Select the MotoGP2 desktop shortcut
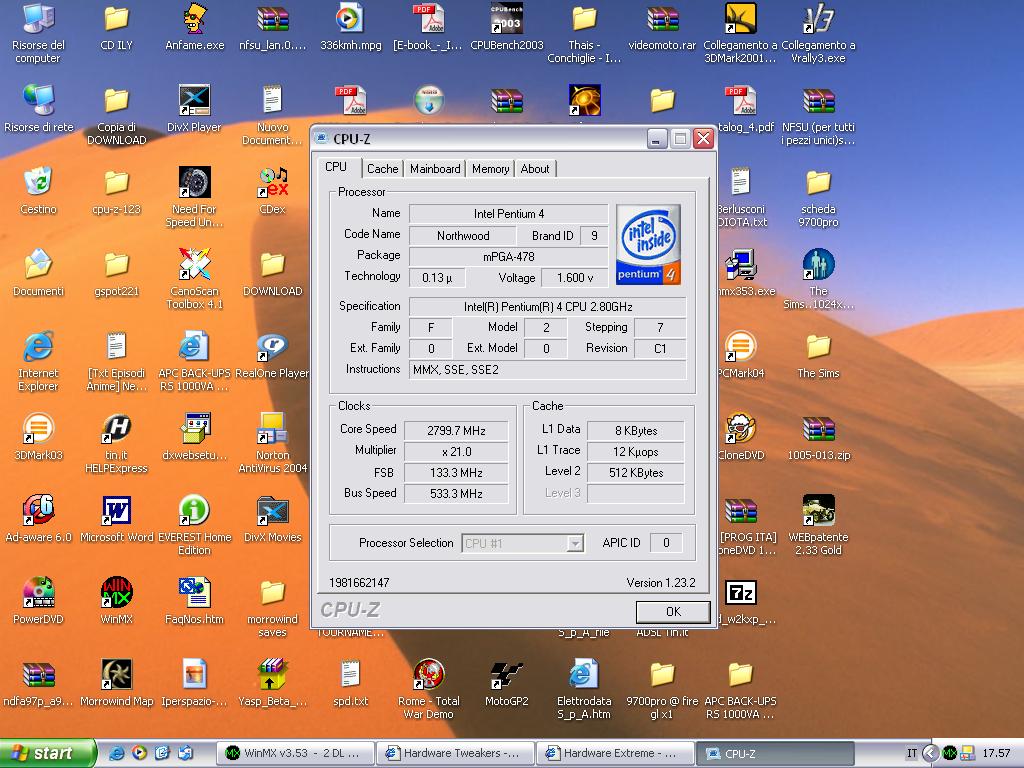The image size is (1024, 768). (x=507, y=682)
